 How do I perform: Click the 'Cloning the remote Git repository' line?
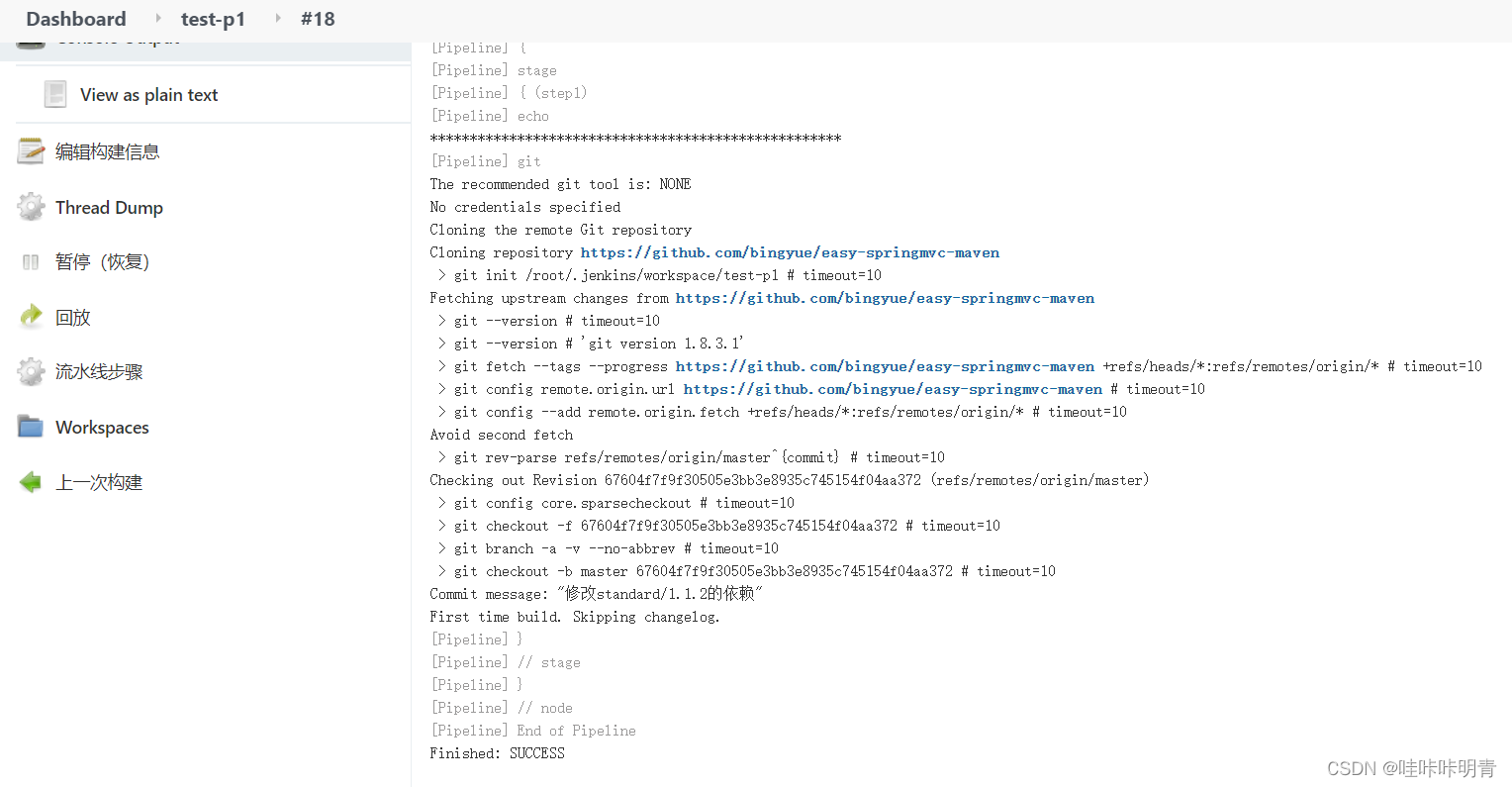[x=560, y=230]
